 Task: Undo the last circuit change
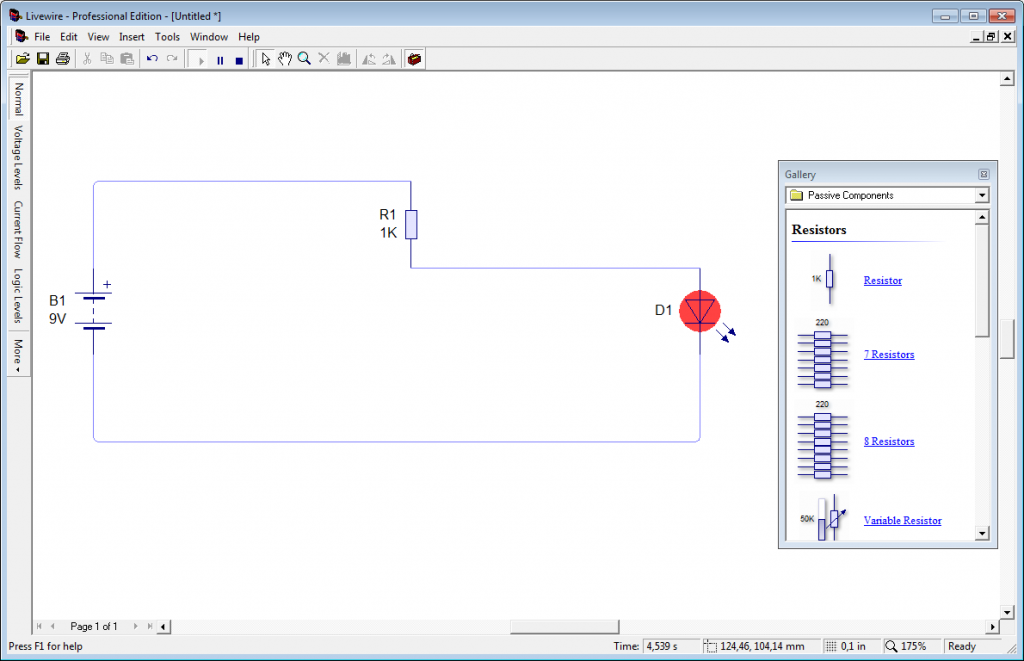click(150, 59)
